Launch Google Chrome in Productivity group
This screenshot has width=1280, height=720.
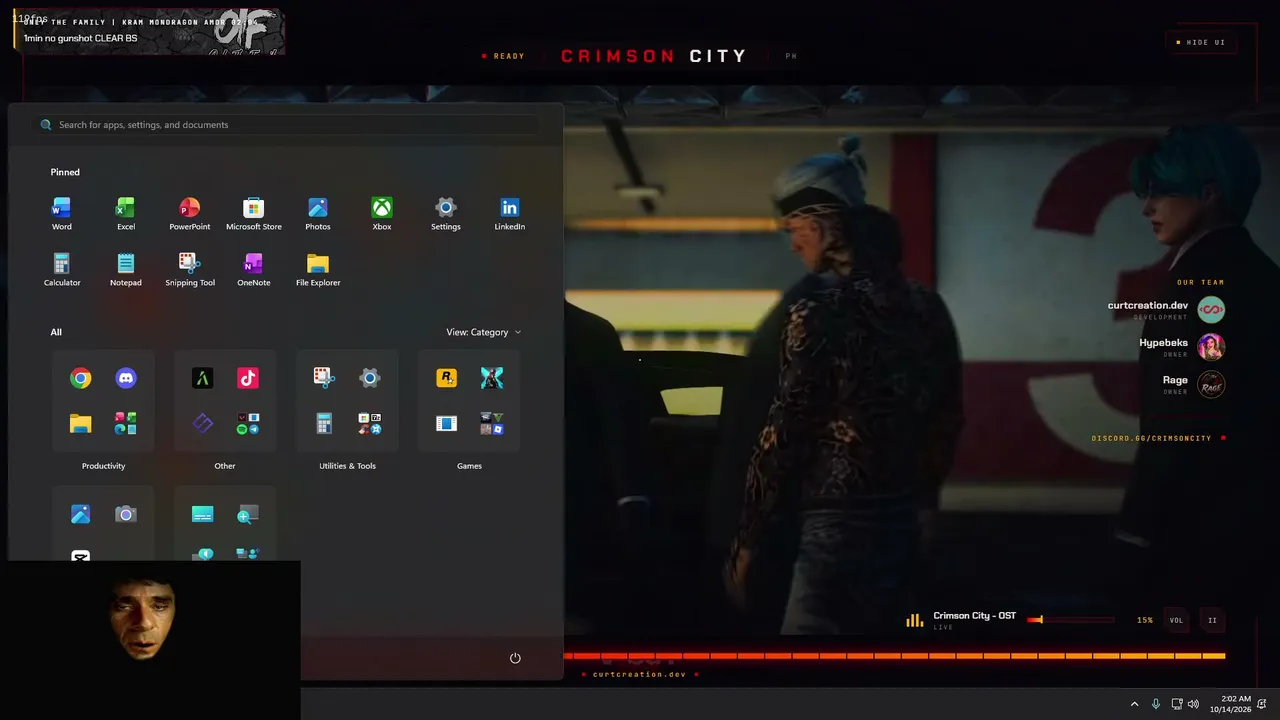[x=81, y=378]
